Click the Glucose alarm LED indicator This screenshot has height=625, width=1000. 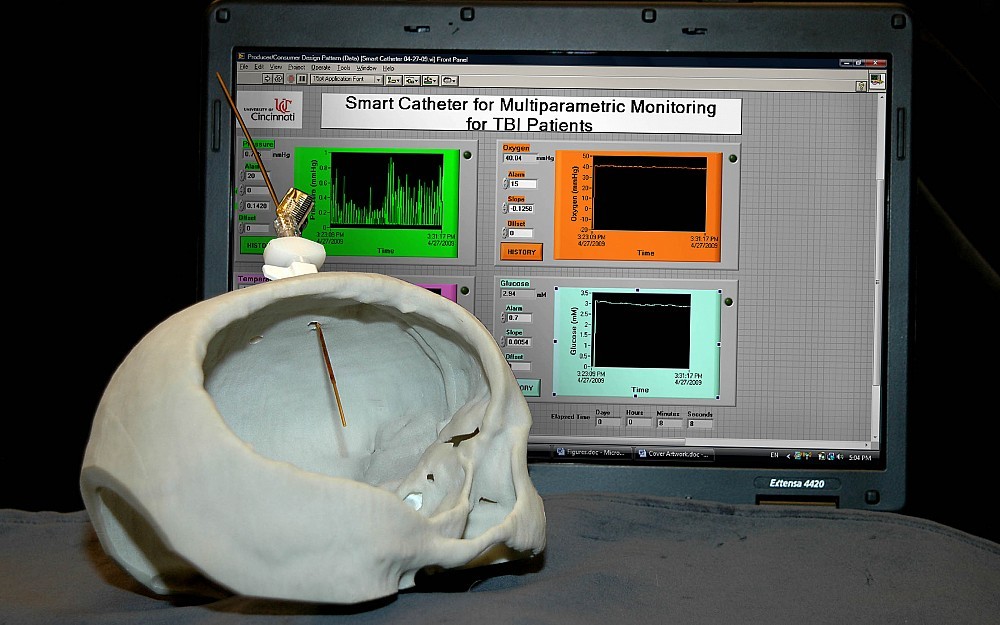[728, 302]
